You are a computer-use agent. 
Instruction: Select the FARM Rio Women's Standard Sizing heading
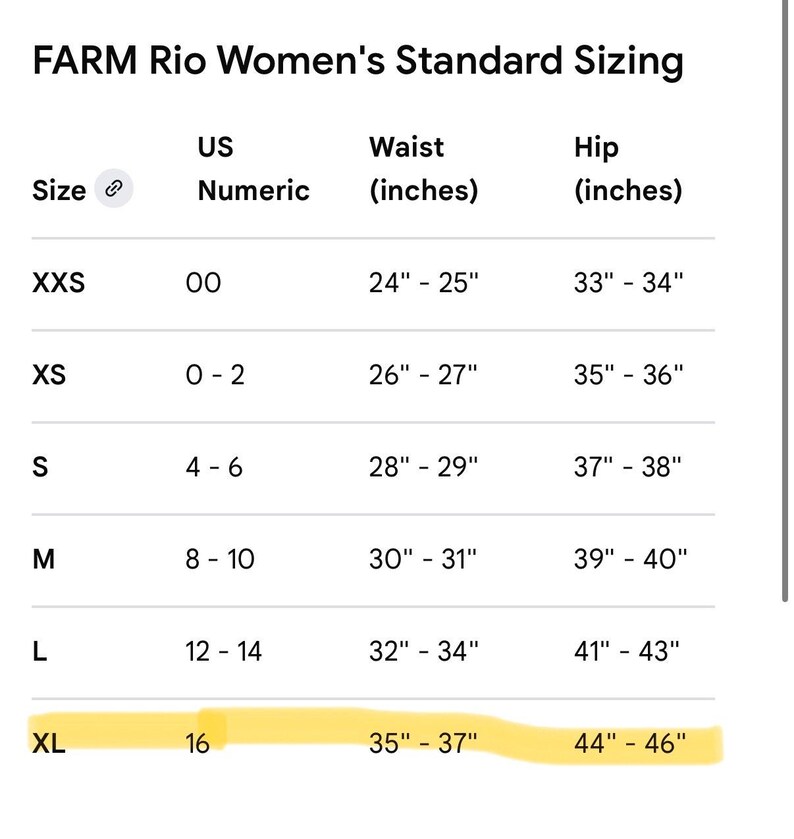[x=358, y=60]
